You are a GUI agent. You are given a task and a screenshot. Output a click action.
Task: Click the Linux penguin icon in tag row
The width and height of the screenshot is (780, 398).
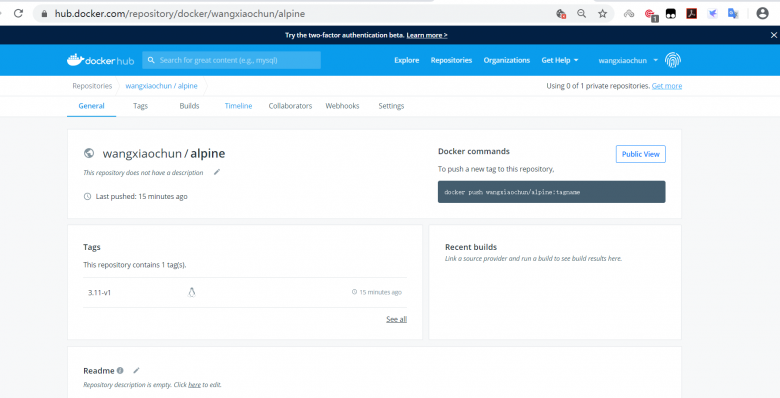192,293
